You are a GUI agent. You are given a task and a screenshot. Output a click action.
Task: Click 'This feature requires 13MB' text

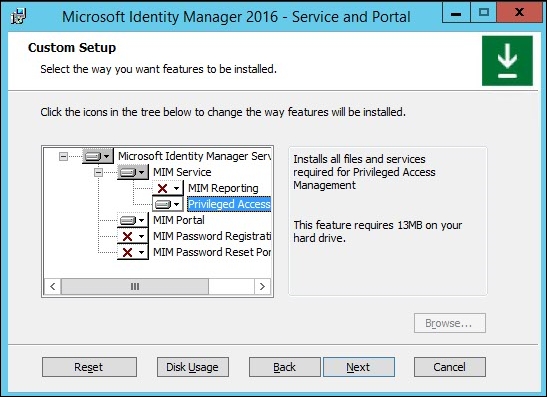click(377, 232)
